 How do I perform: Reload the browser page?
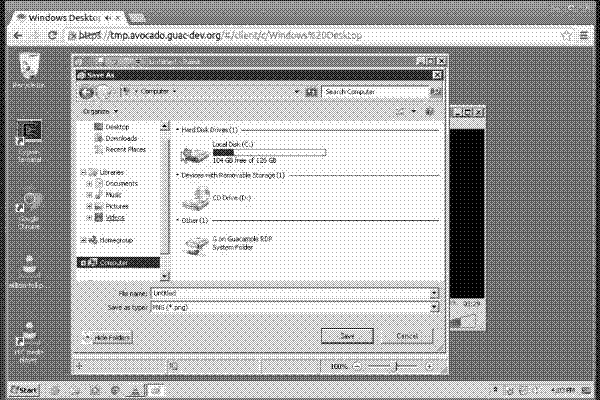tap(52, 36)
